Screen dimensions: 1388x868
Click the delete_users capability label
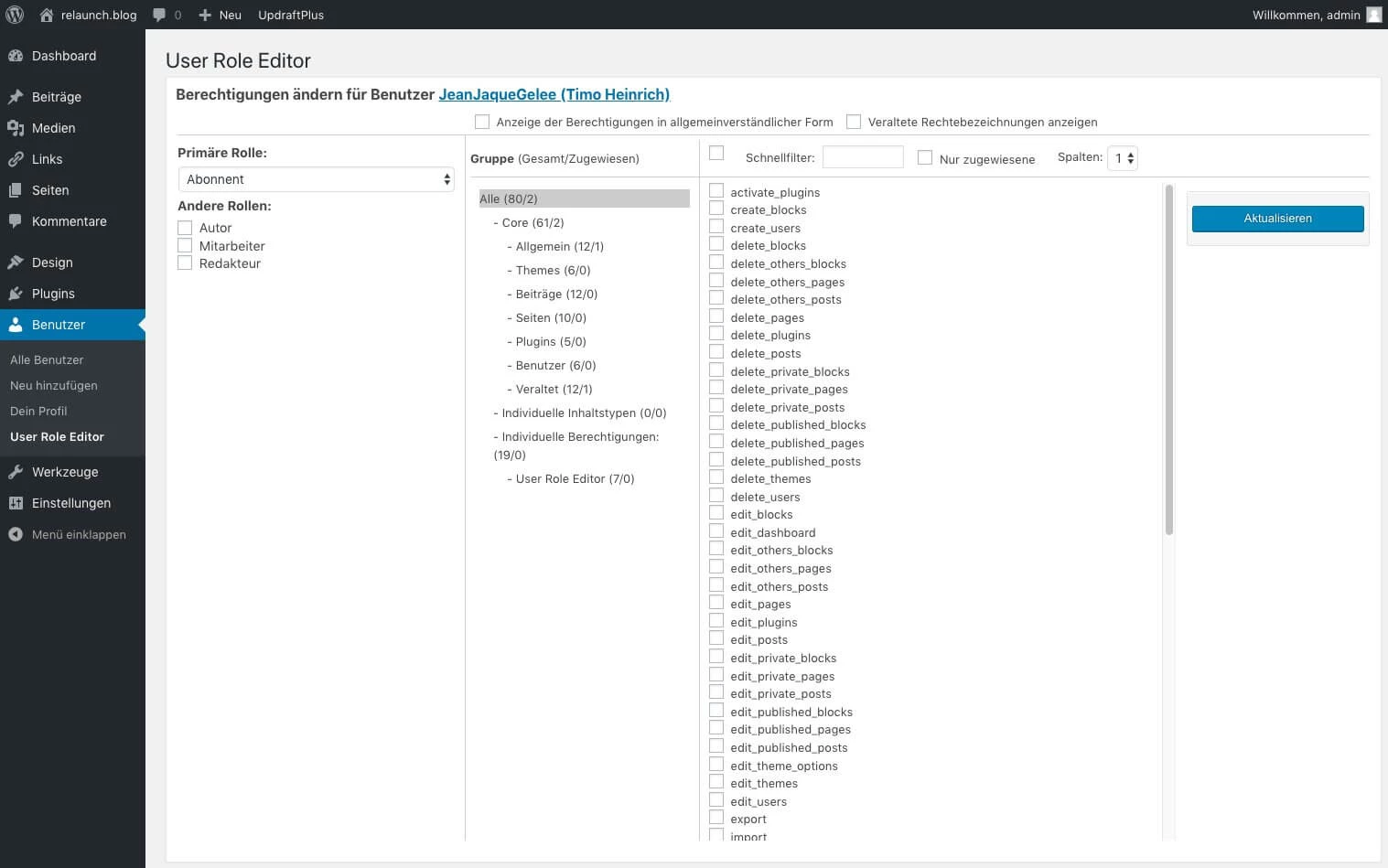pos(765,497)
